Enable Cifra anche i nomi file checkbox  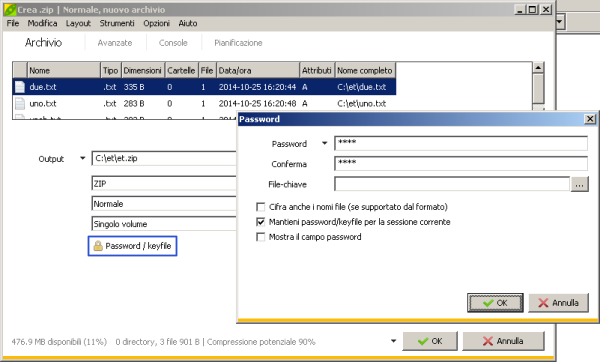tap(261, 207)
